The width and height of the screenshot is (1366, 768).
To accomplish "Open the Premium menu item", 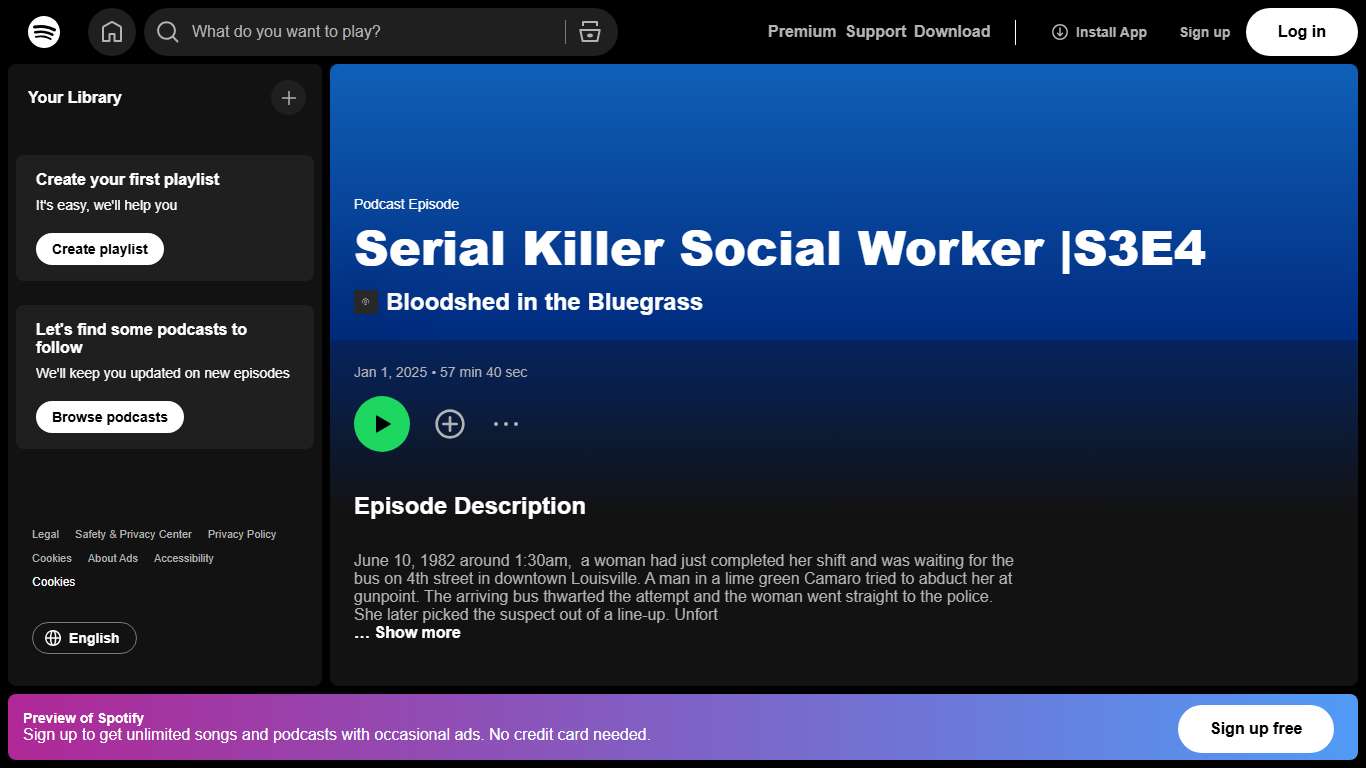I will coord(801,31).
